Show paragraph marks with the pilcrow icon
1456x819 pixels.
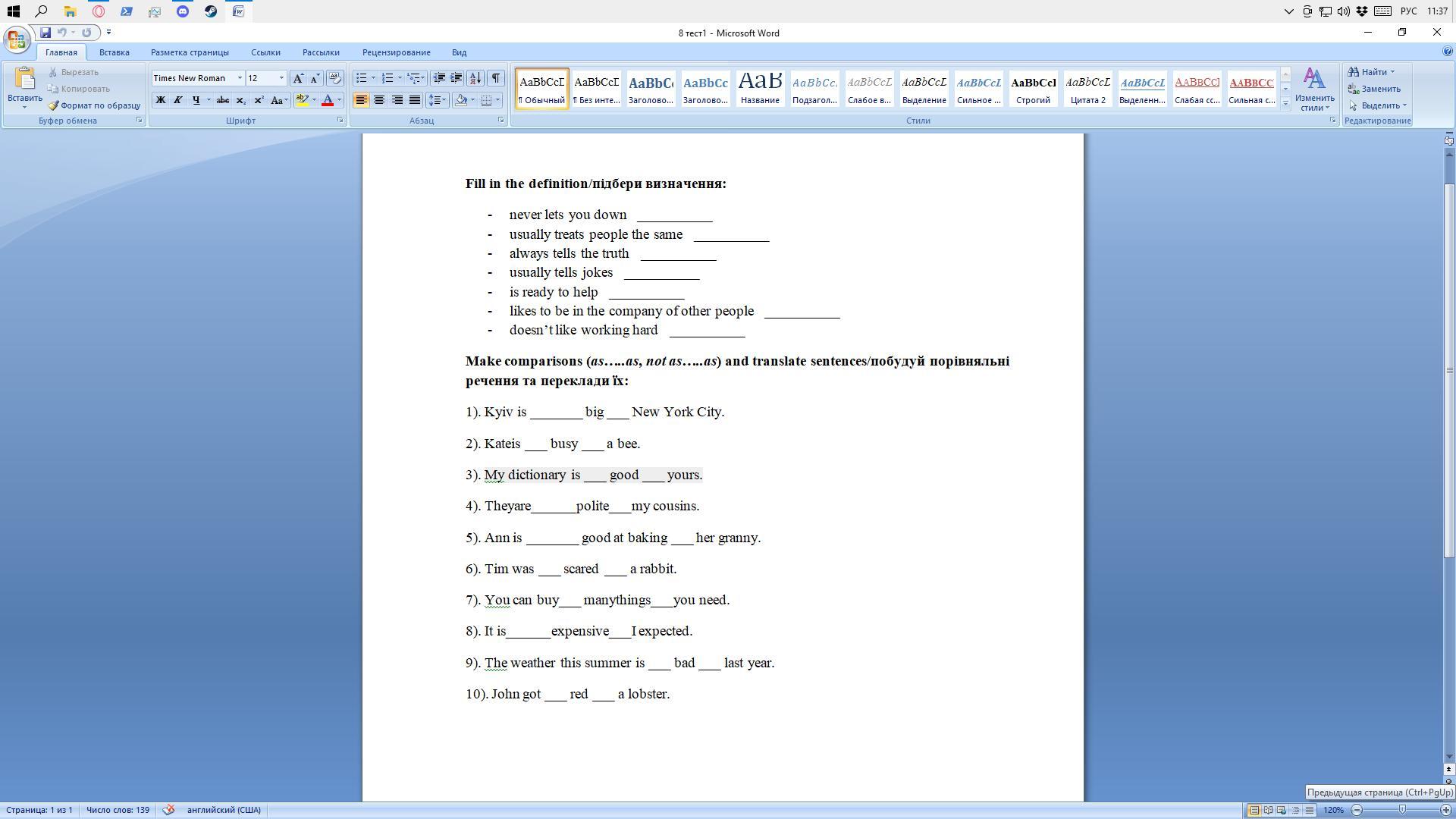(495, 78)
